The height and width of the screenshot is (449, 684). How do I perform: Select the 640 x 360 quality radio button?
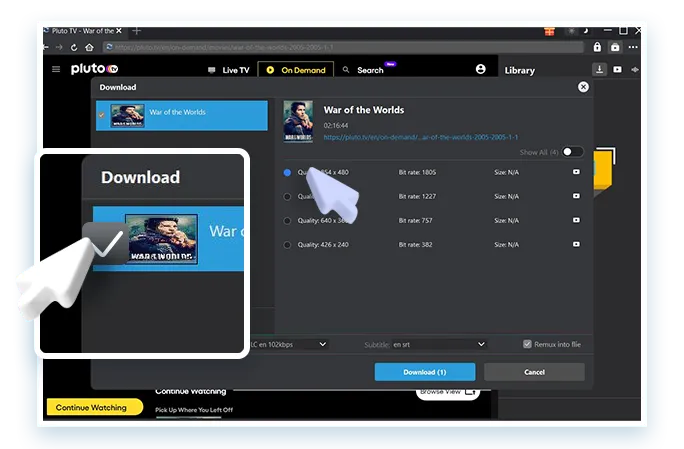[x=287, y=220]
